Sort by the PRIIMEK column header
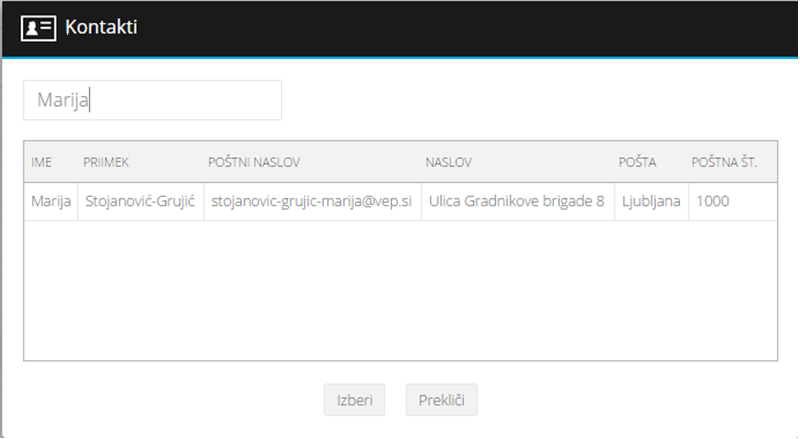800x439 pixels. (106, 162)
